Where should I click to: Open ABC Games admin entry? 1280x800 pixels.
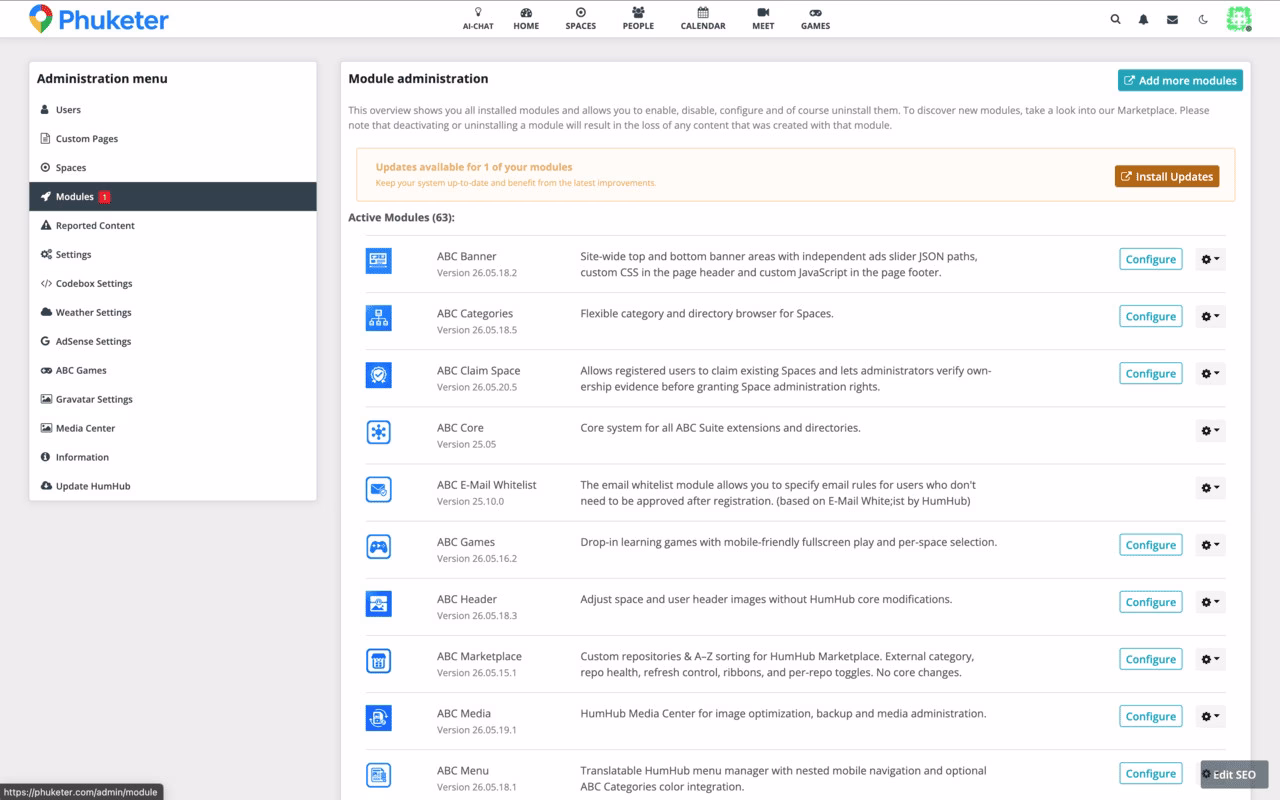(x=173, y=371)
